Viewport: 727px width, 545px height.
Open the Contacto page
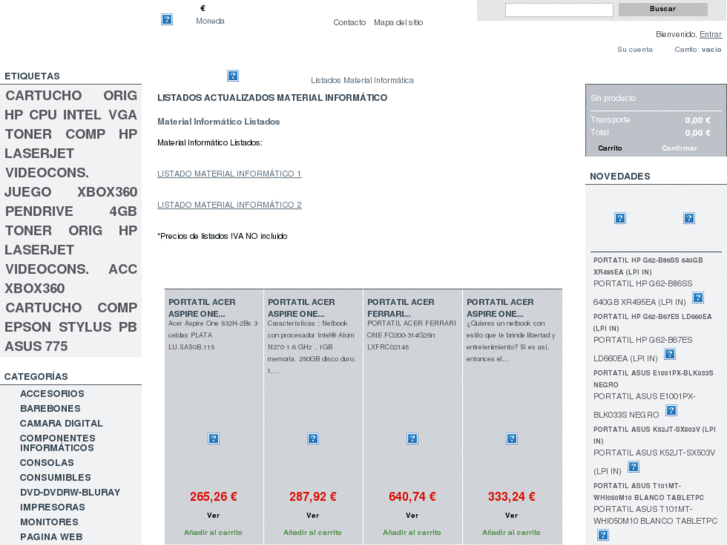click(x=350, y=22)
